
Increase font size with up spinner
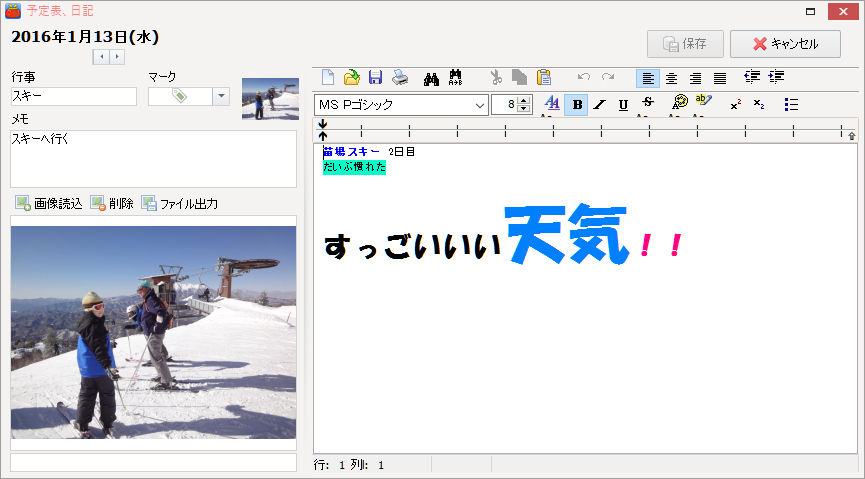pyautogui.click(x=524, y=100)
